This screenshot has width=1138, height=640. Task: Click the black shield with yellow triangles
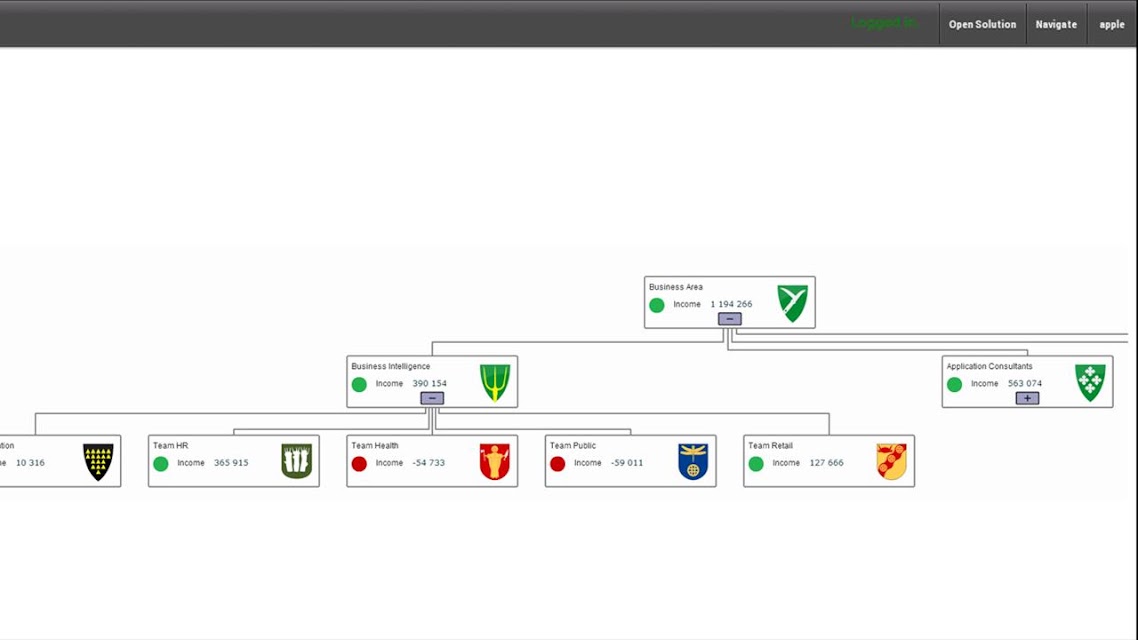pyautogui.click(x=98, y=461)
